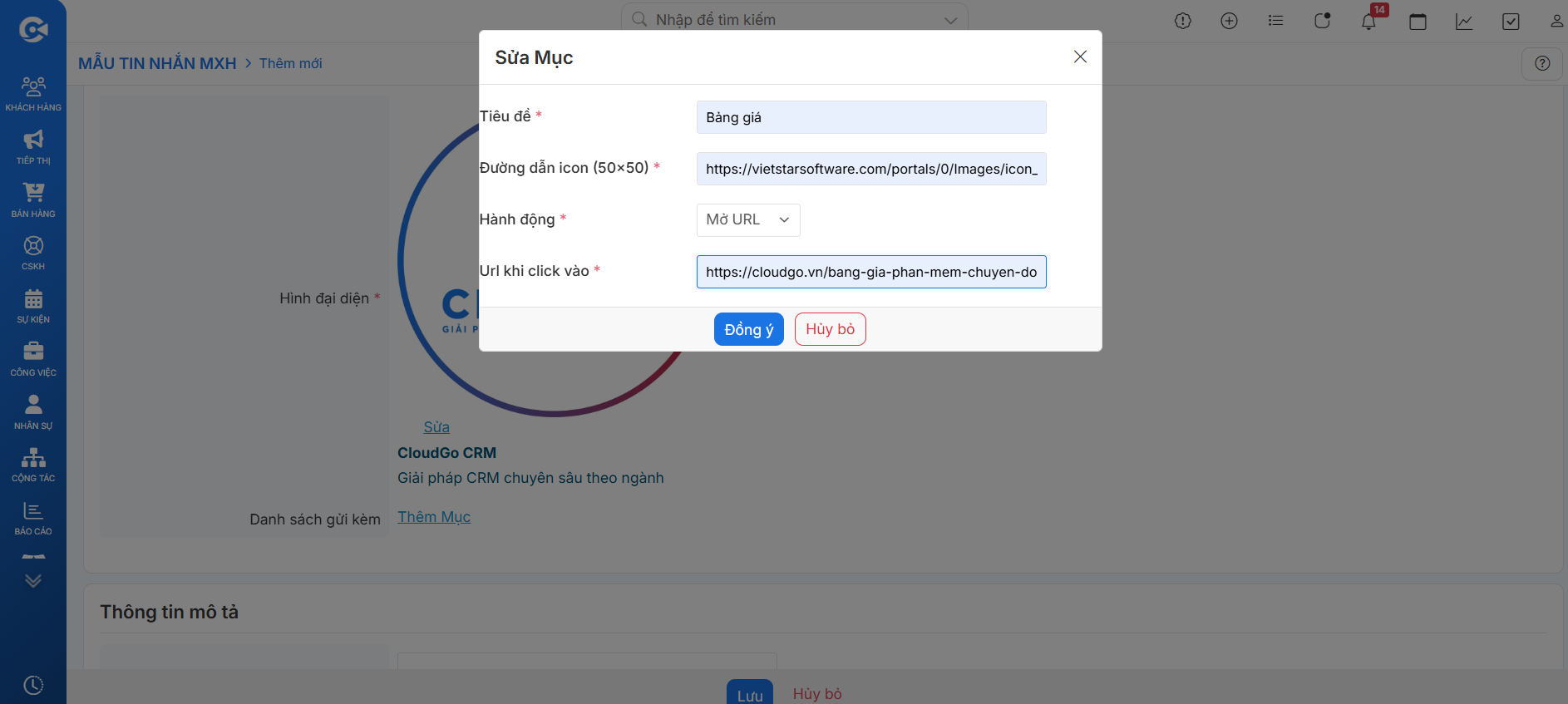Click the search magnifier icon

pyautogui.click(x=639, y=19)
